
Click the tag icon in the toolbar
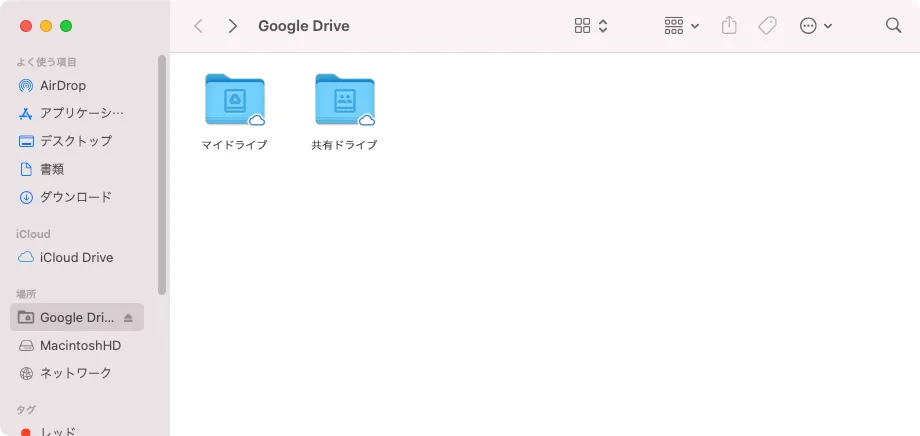(x=767, y=26)
